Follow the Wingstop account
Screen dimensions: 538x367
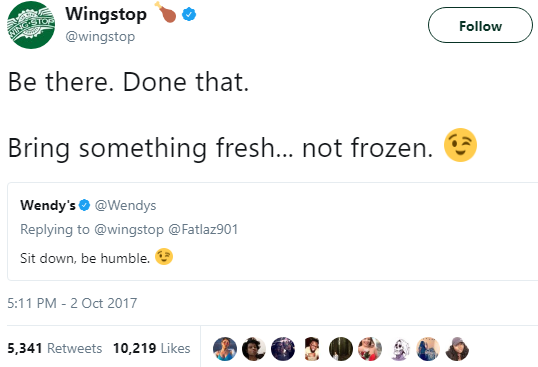coord(480,25)
